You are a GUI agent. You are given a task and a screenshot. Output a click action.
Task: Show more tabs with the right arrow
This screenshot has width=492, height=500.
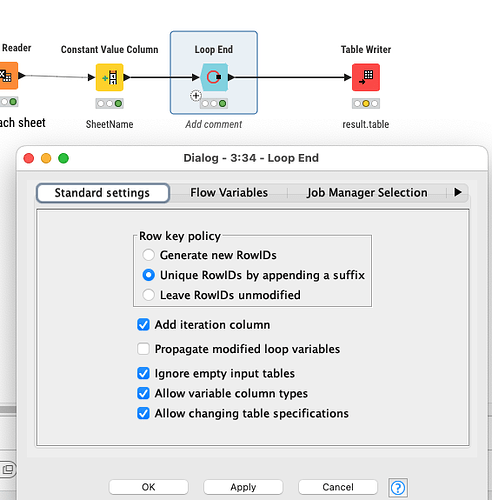(x=458, y=192)
